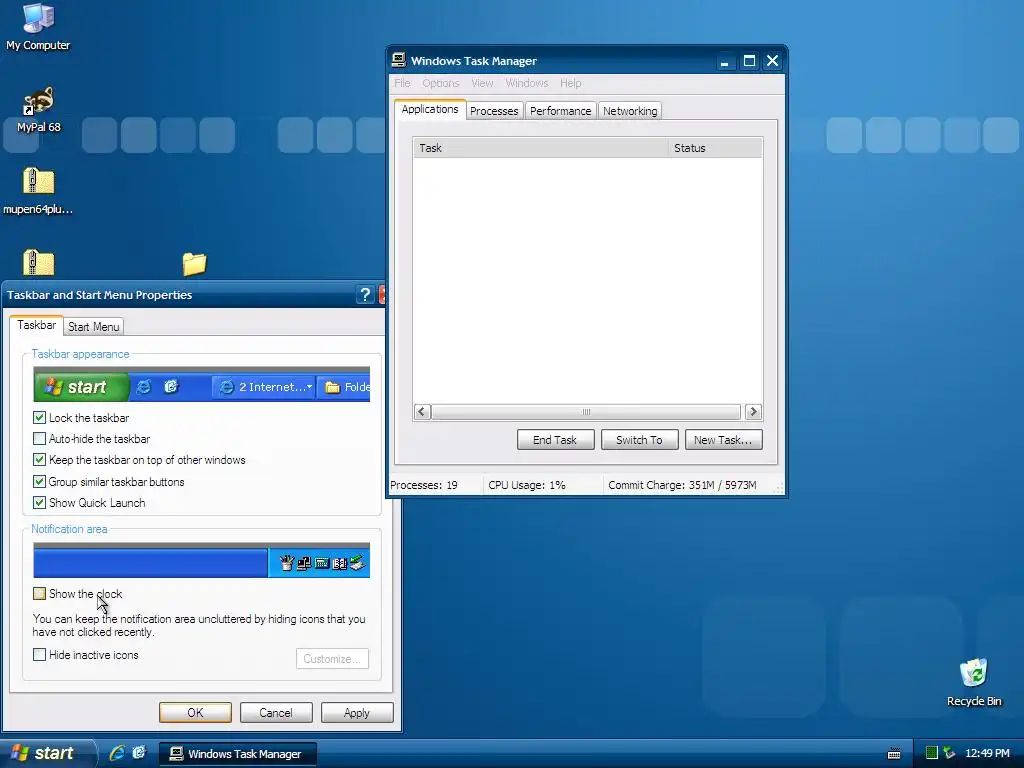Click the notification area preview image
Screen dimensions: 1024x768
(201, 560)
